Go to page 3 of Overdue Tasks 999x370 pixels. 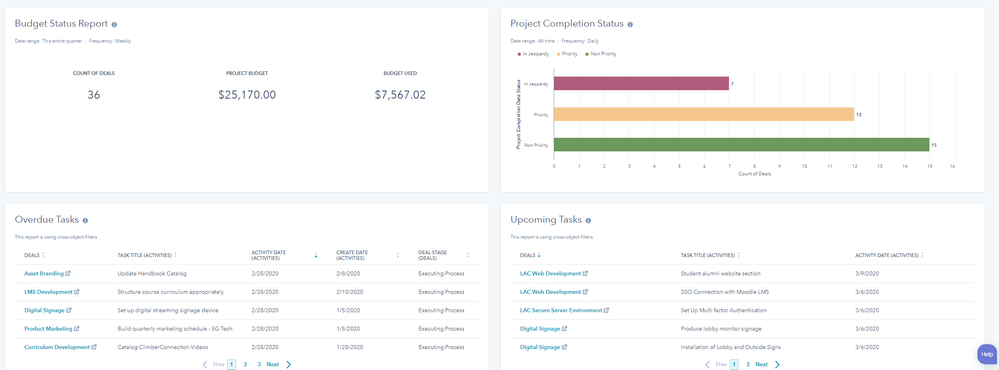pyautogui.click(x=259, y=364)
